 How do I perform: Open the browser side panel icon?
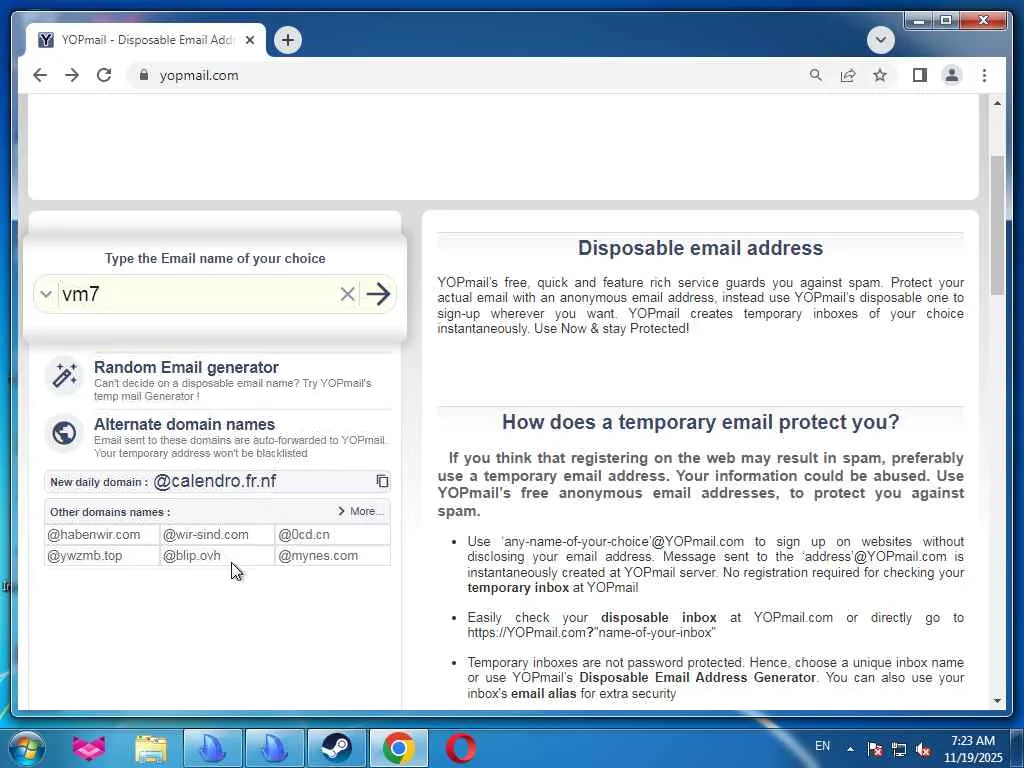click(x=920, y=75)
